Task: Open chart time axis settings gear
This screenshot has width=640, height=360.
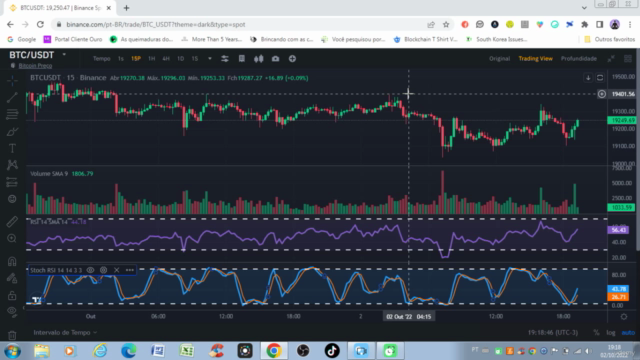Action: (624, 317)
